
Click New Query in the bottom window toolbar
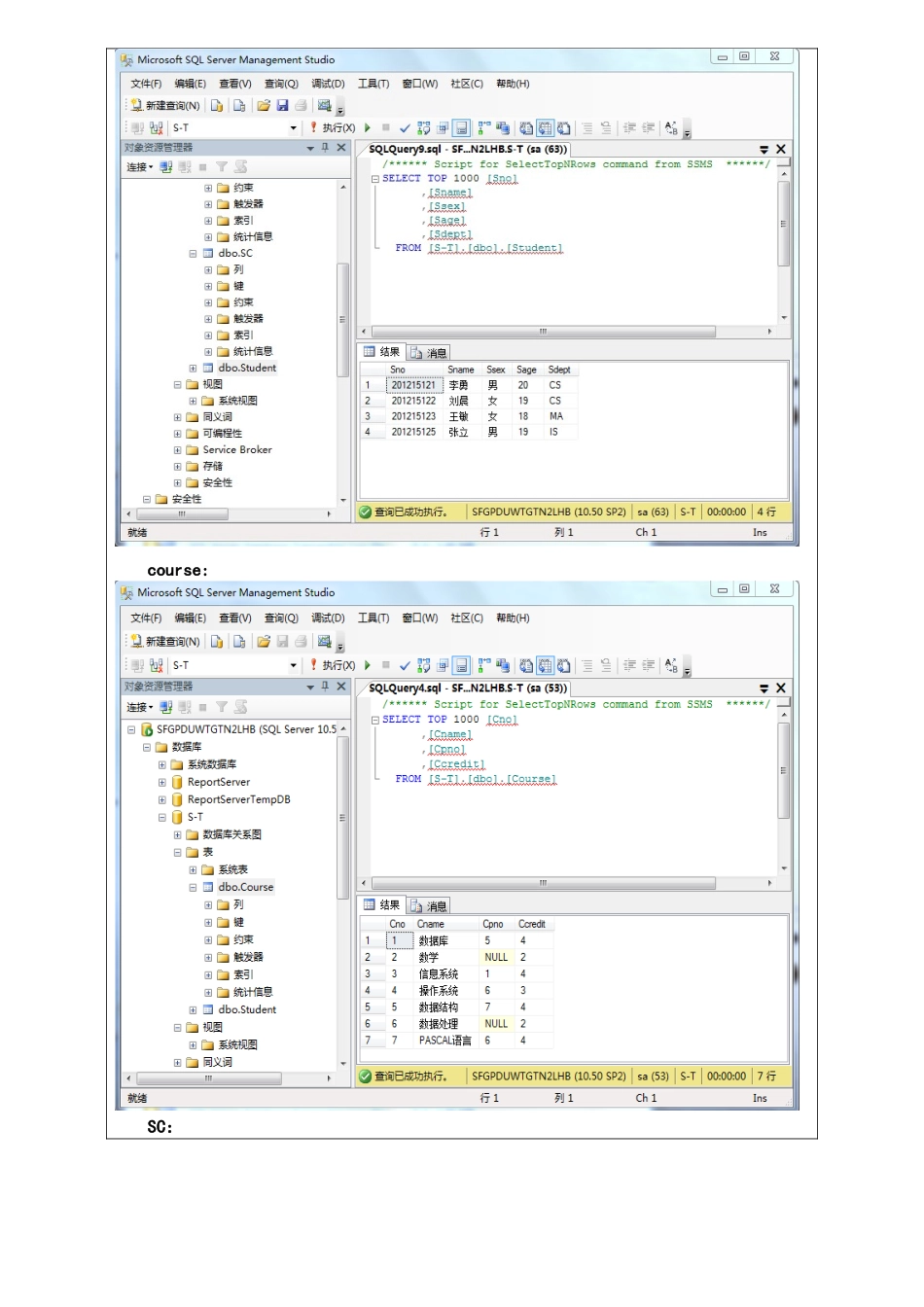tap(165, 642)
